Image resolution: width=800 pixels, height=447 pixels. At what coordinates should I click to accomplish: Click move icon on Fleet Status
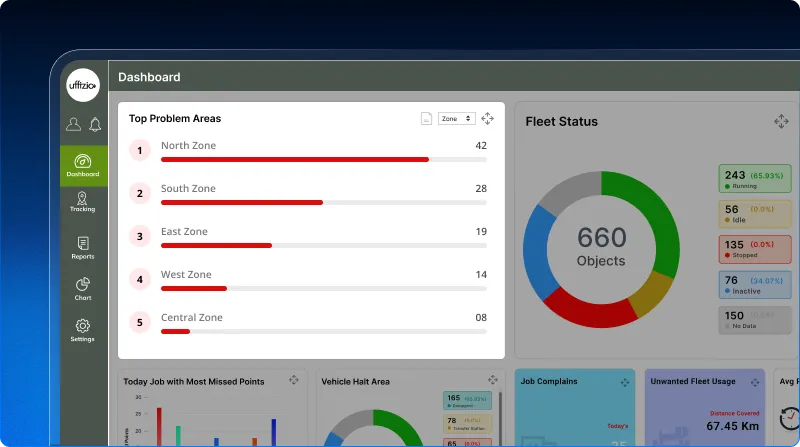click(x=781, y=121)
